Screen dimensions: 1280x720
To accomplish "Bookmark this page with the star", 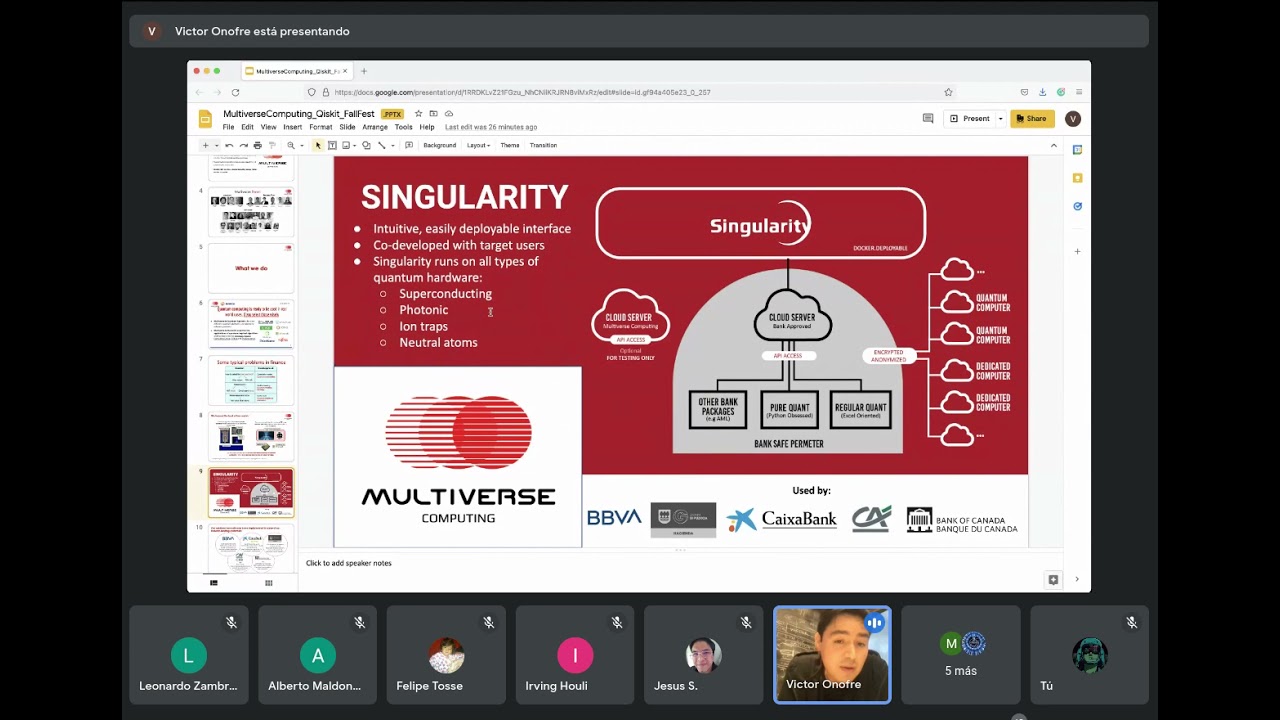I will click(x=948, y=92).
